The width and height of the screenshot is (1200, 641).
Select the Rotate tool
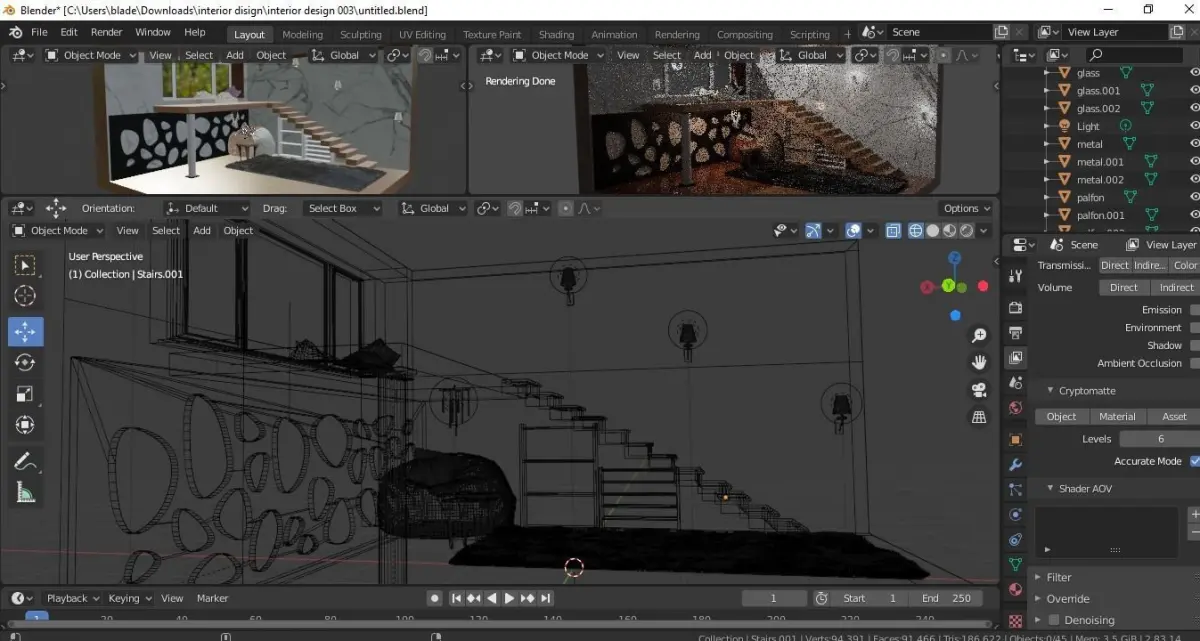point(26,363)
